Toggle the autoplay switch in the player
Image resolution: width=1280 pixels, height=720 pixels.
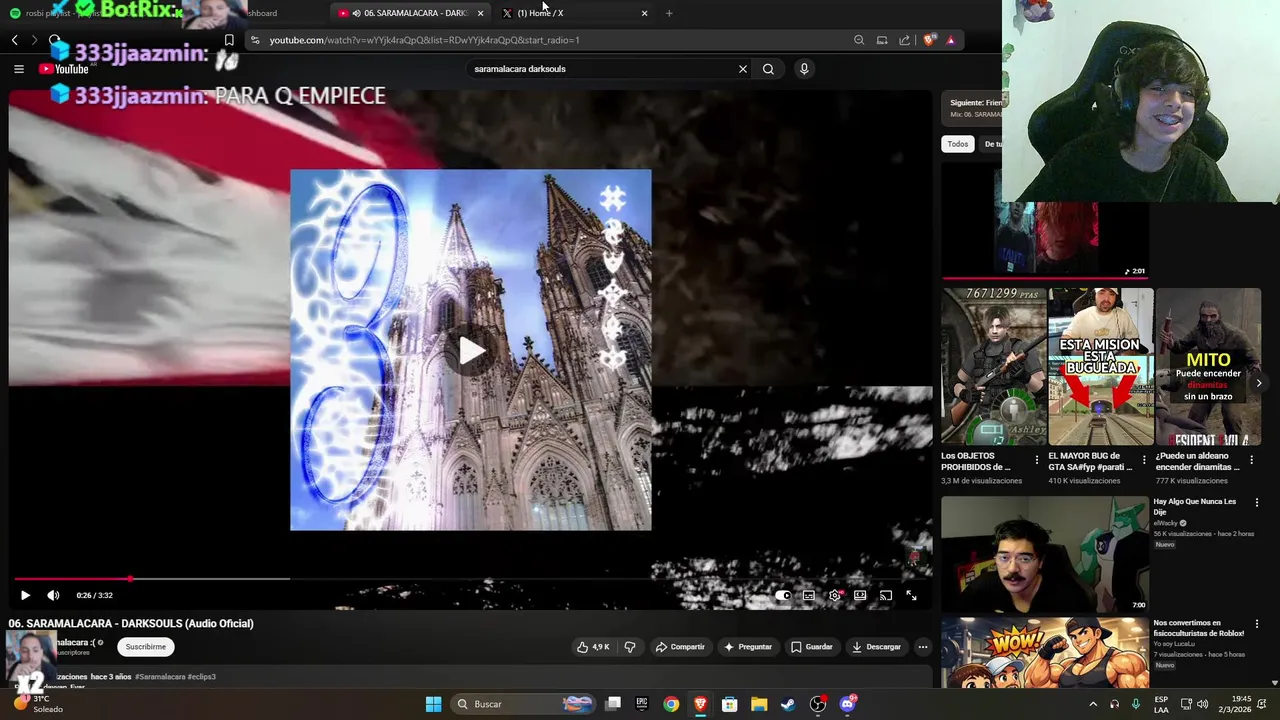tap(783, 595)
